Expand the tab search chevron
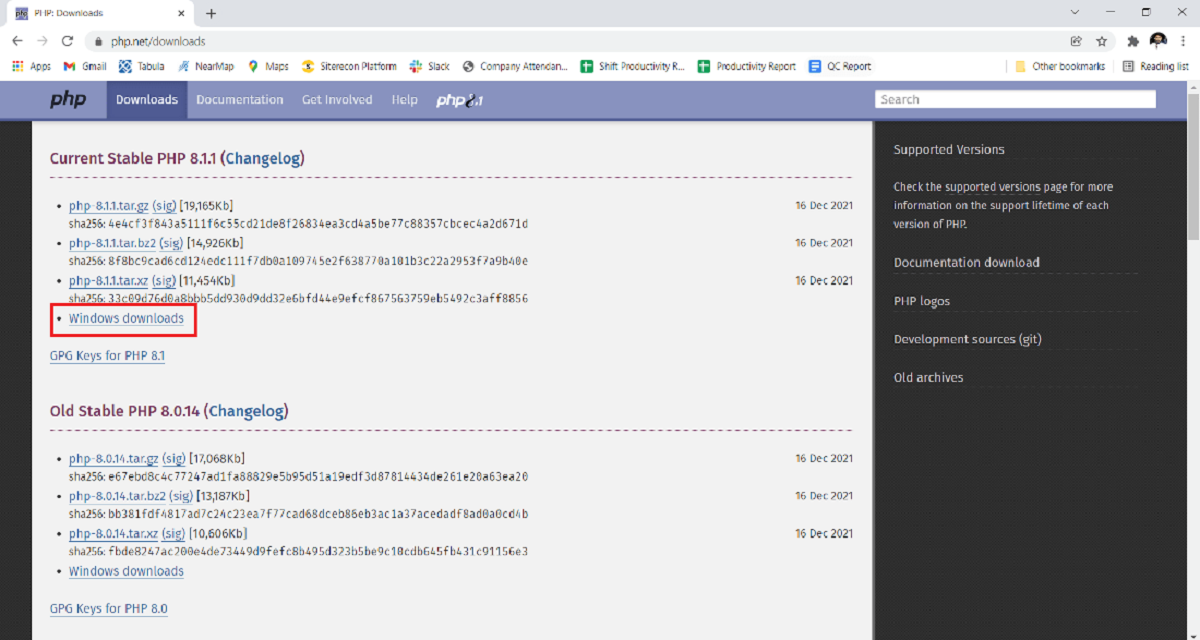This screenshot has height=640, width=1200. pyautogui.click(x=1075, y=13)
